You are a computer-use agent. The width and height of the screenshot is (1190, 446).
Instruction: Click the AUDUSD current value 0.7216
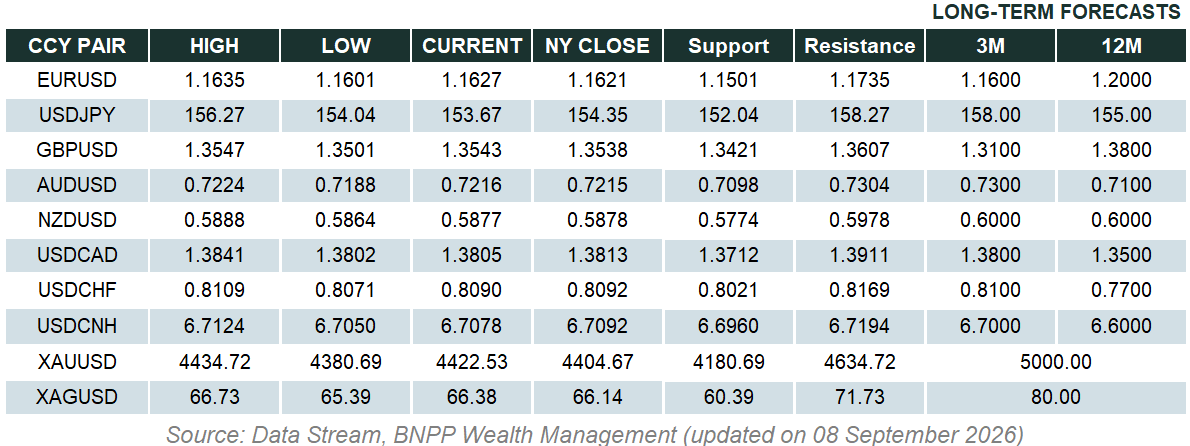point(471,184)
